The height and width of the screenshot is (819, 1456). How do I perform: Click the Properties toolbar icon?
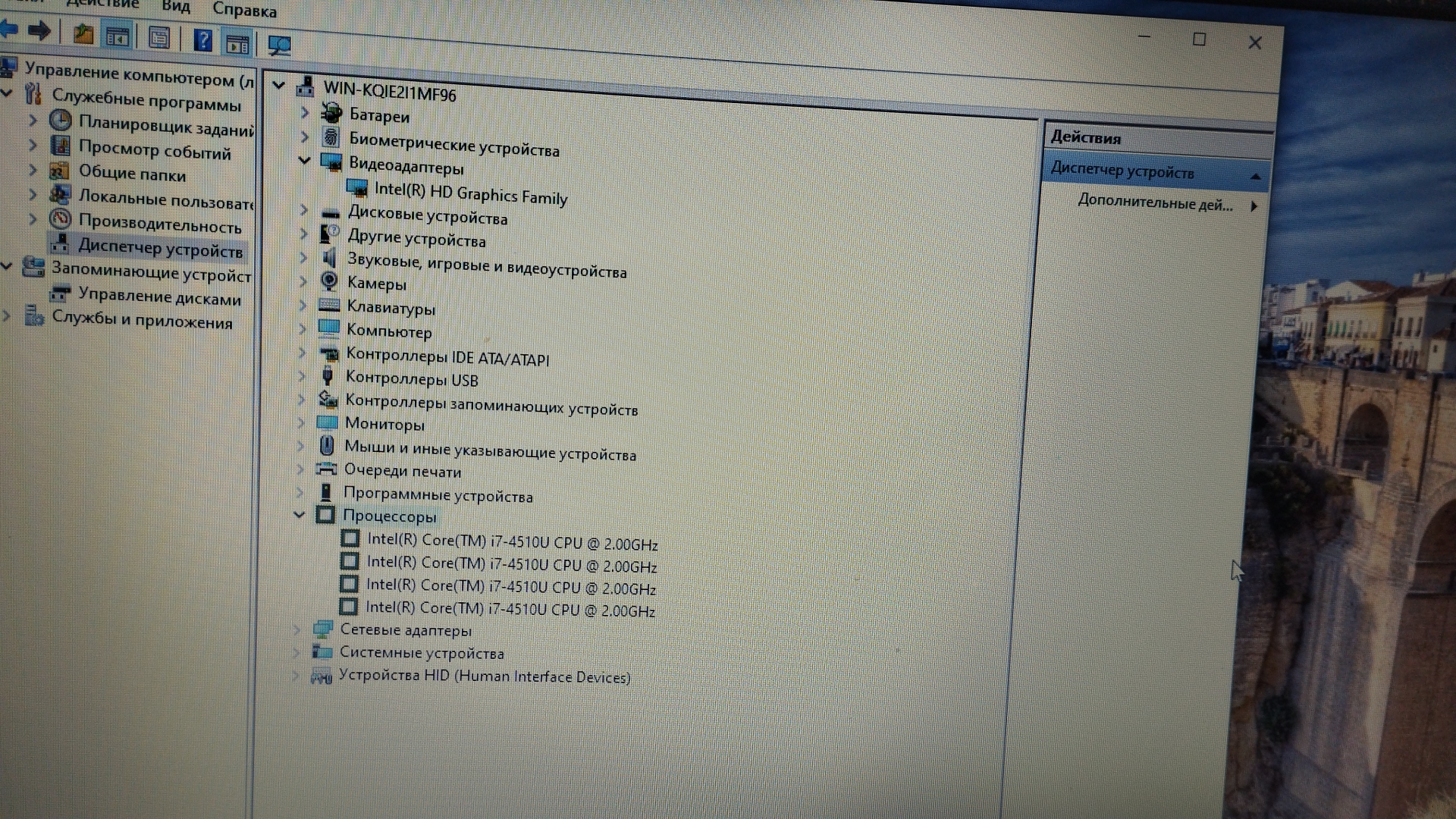pyautogui.click(x=158, y=36)
